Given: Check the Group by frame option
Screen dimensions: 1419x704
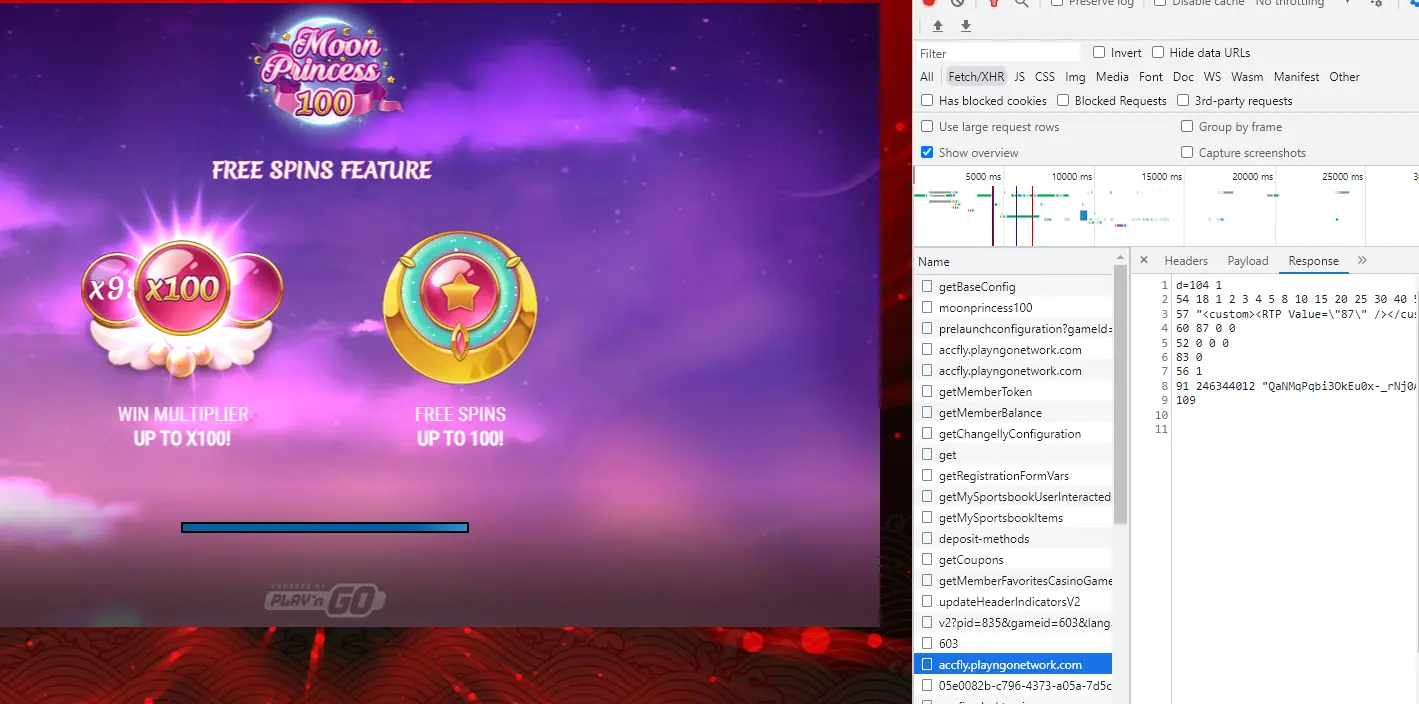Looking at the screenshot, I should click(x=1187, y=126).
